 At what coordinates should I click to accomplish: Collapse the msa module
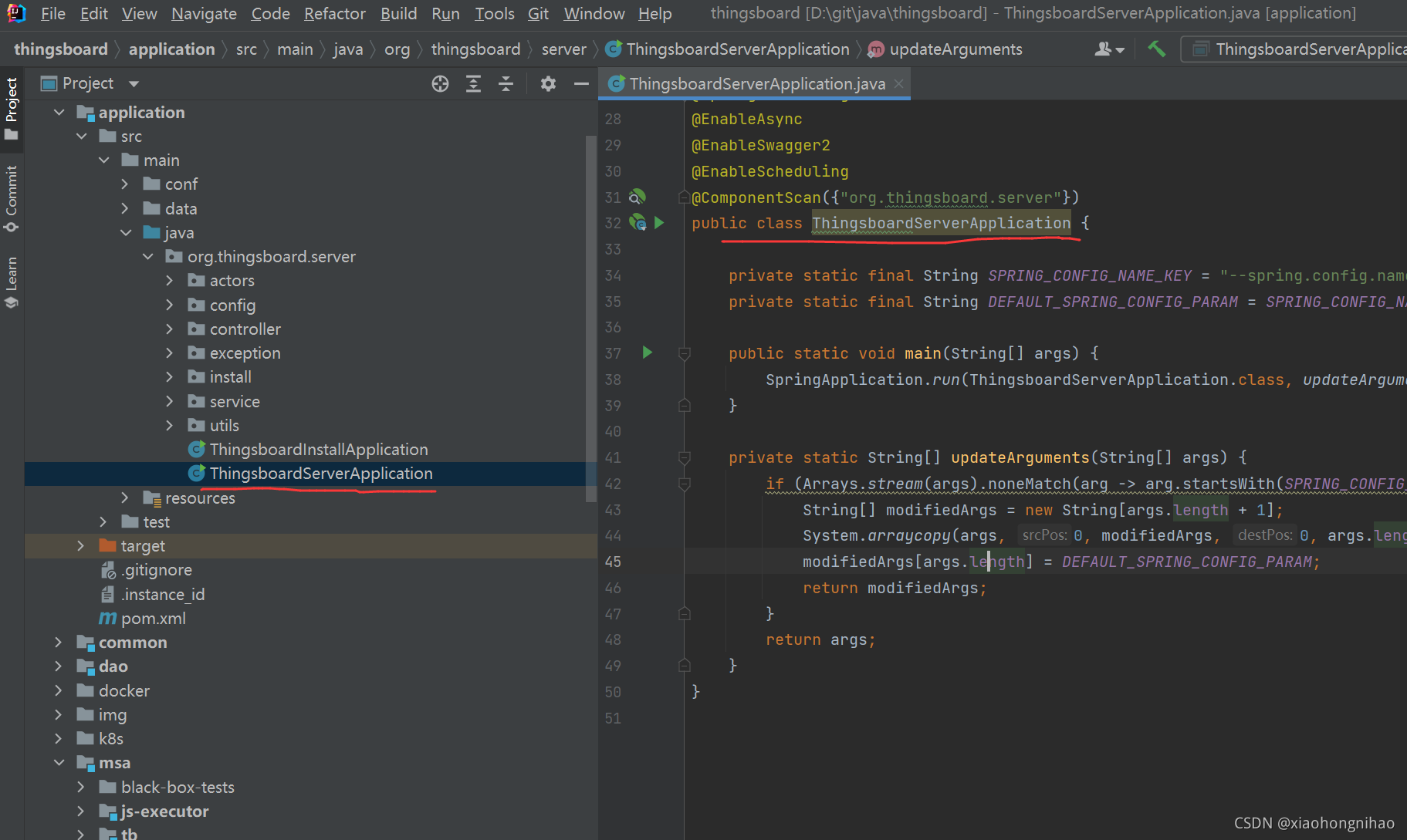[x=59, y=763]
